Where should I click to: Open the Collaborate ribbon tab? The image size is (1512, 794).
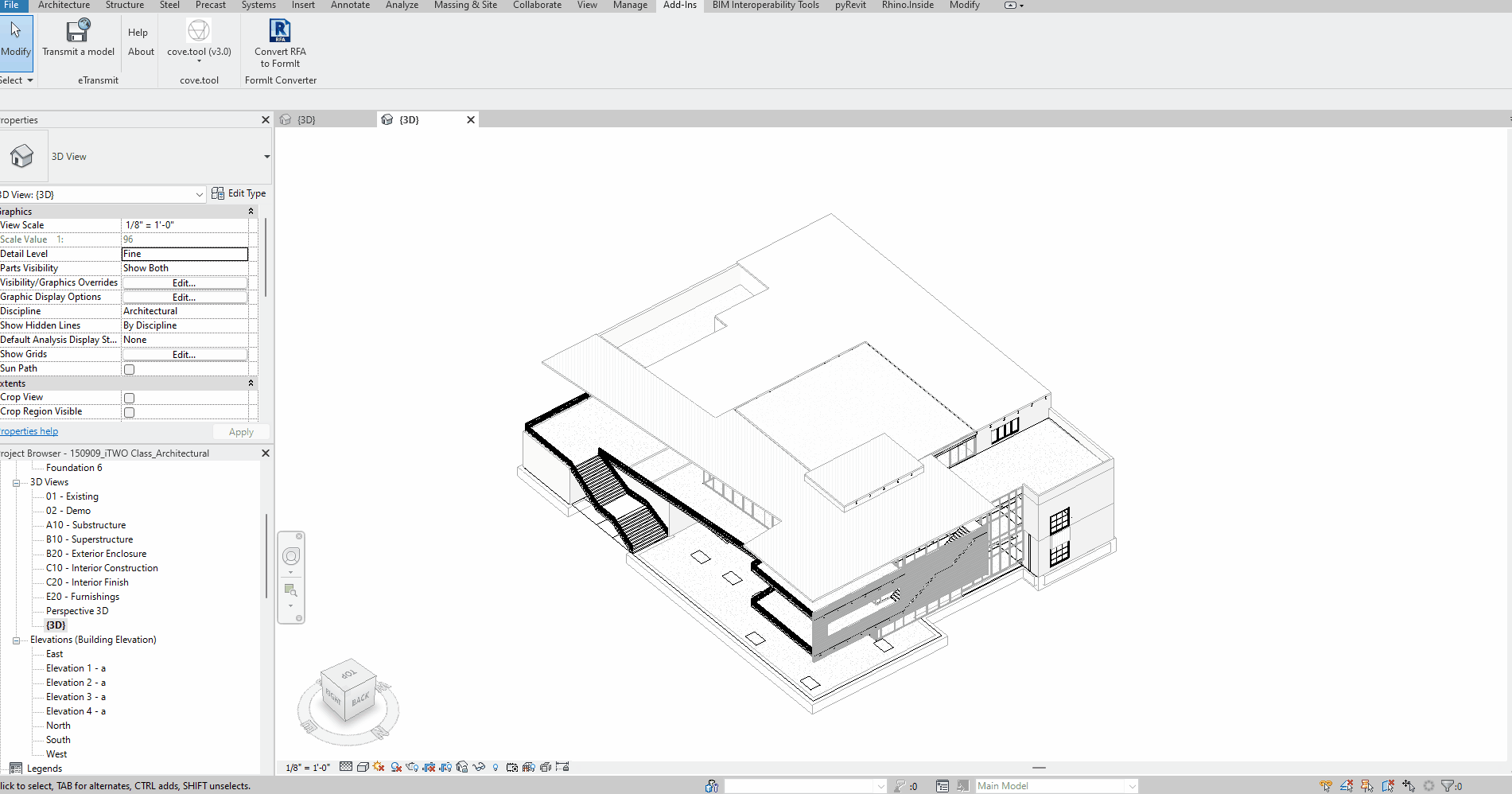tap(537, 6)
